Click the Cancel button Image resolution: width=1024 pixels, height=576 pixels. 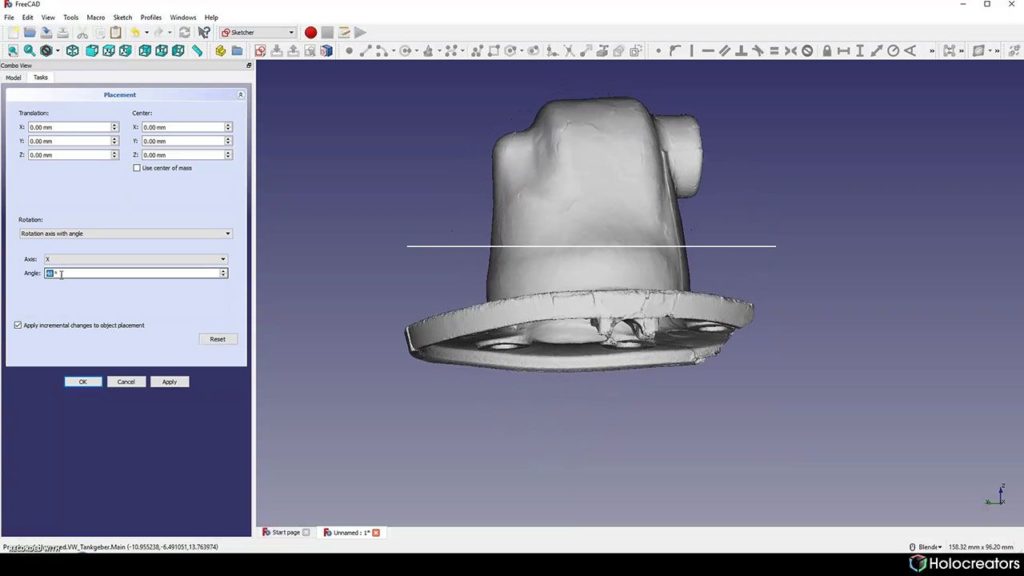coord(126,381)
